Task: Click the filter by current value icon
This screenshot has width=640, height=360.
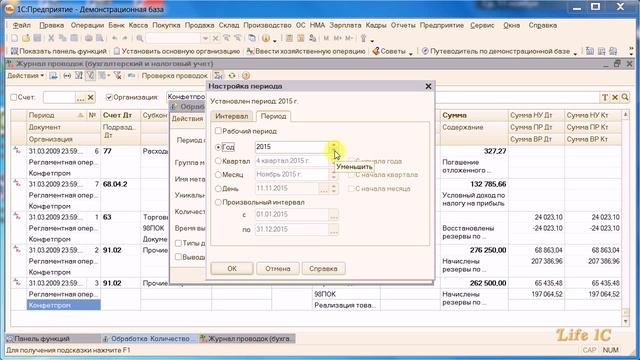Action: coord(90,76)
